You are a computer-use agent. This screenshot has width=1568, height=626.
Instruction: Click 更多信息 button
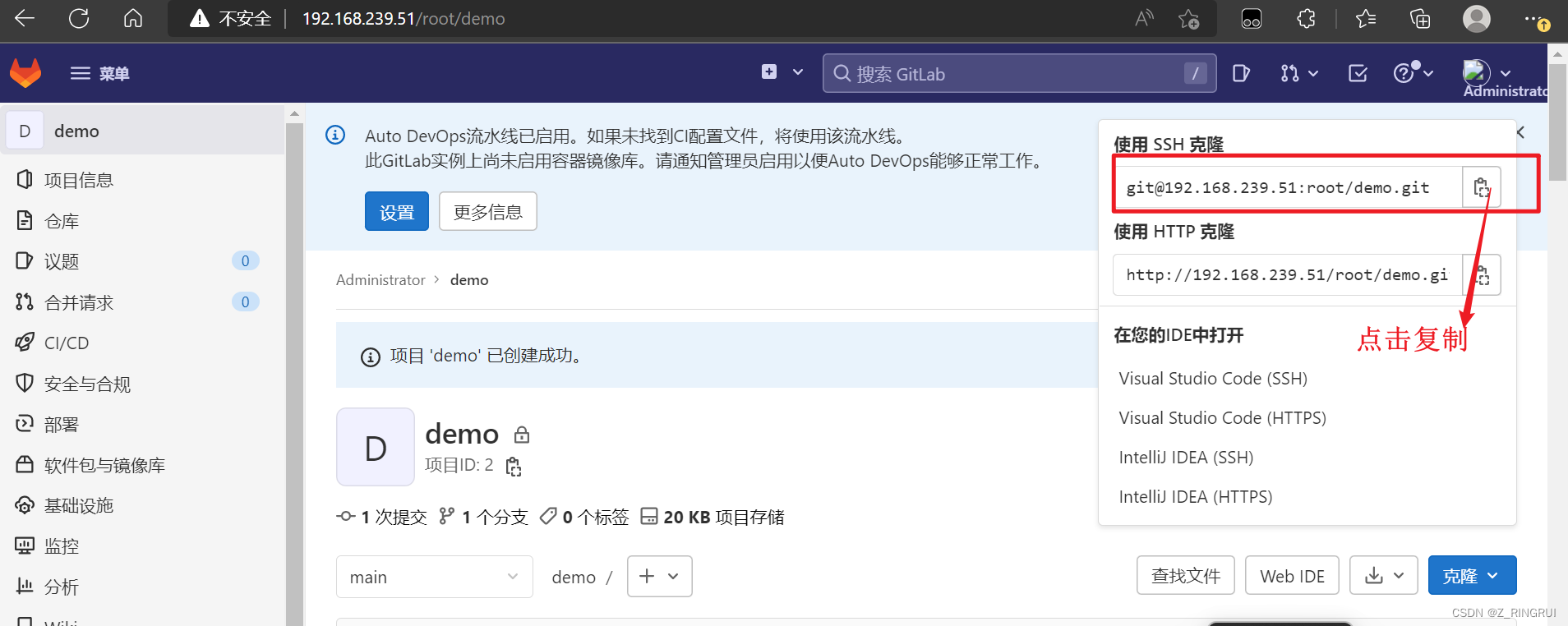pos(488,212)
